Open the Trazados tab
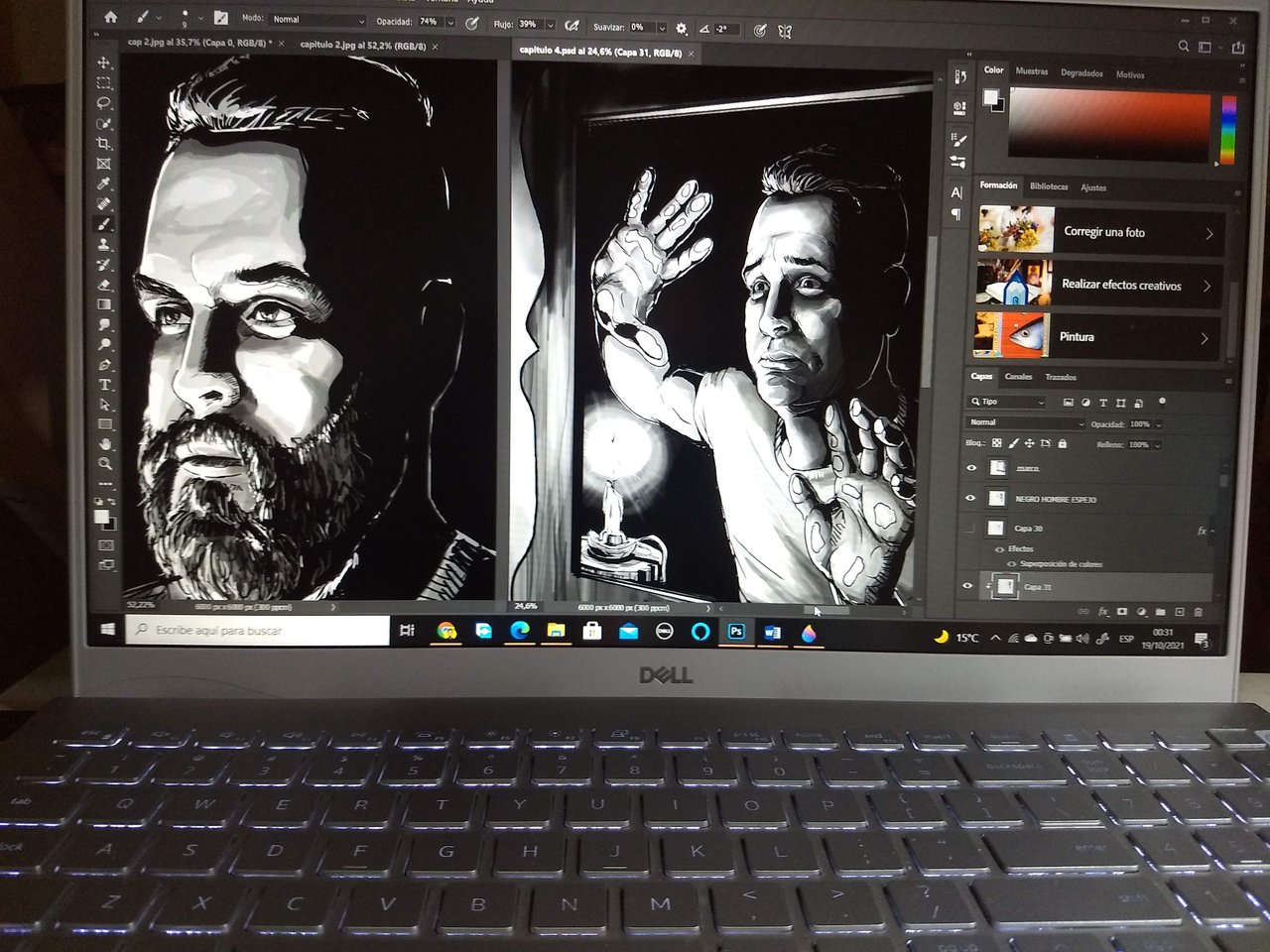The height and width of the screenshot is (952, 1270). (1061, 378)
